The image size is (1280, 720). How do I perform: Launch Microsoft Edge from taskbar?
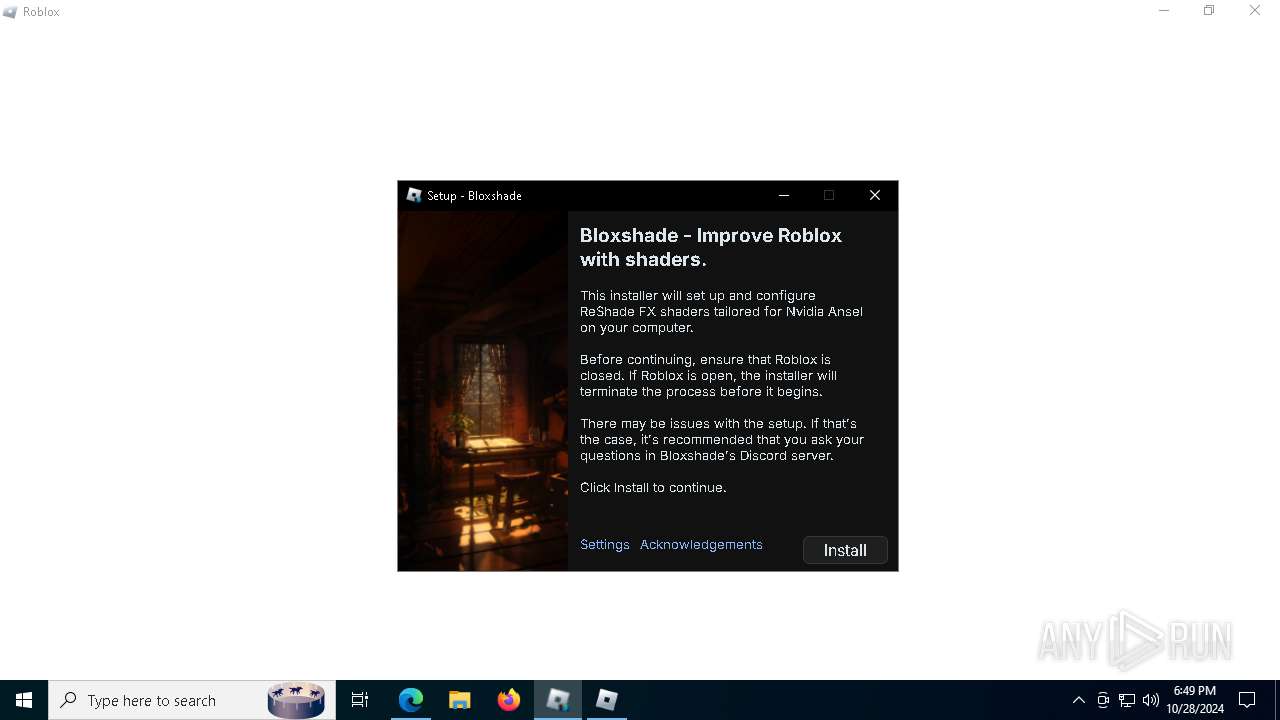pyautogui.click(x=411, y=700)
